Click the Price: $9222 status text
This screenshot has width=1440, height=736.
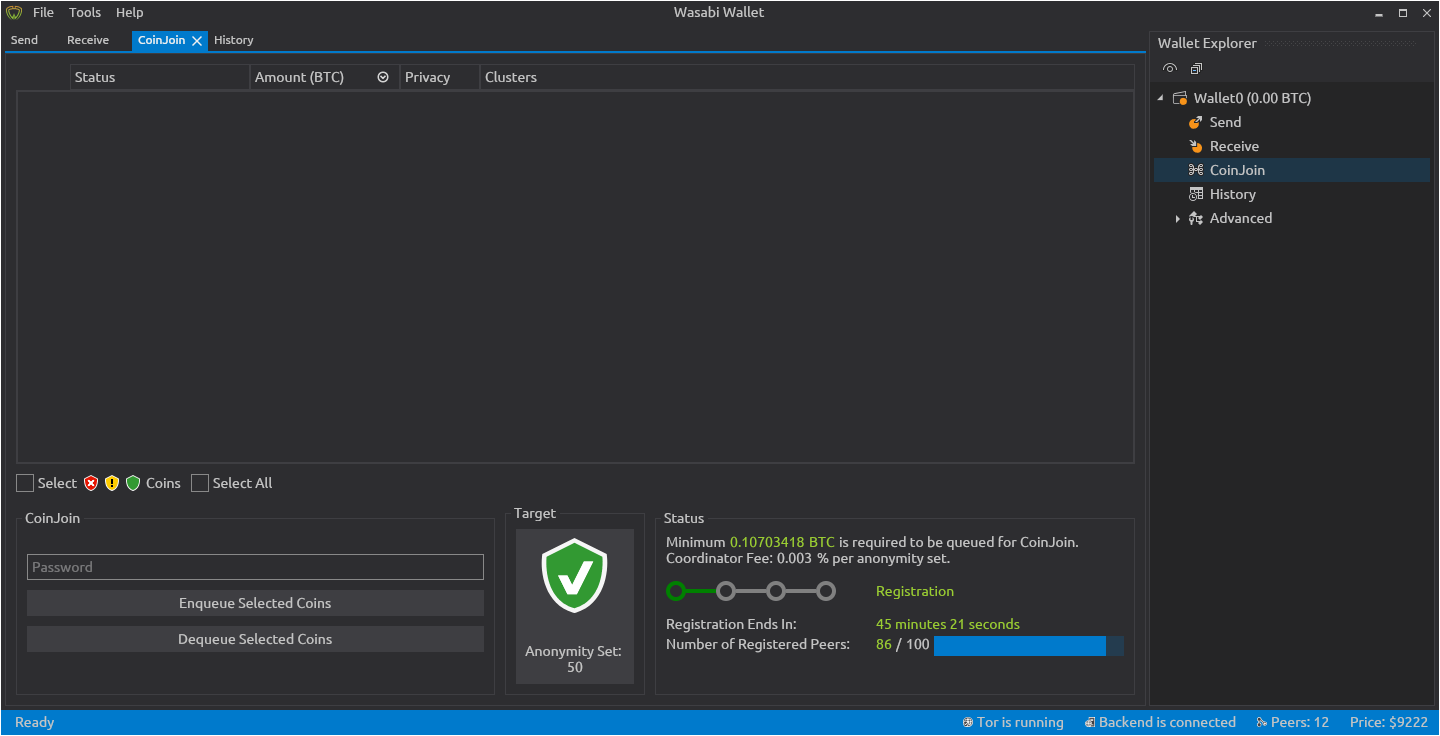[1388, 722]
